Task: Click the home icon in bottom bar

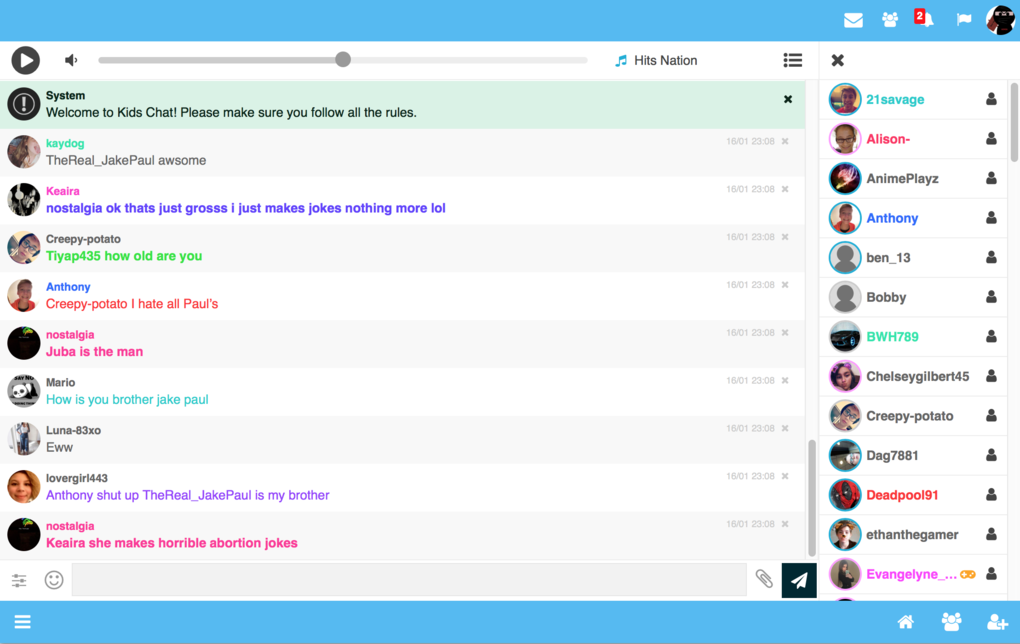Action: pos(905,622)
